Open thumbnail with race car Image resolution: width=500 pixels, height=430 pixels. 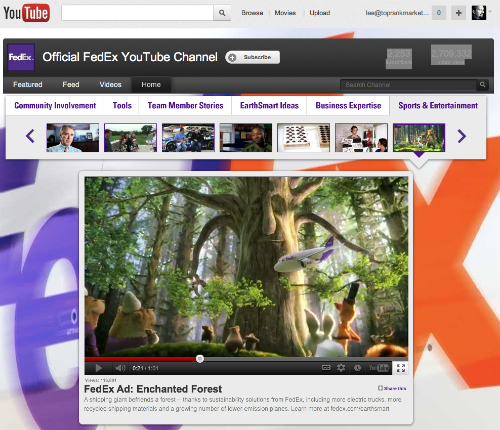(188, 138)
